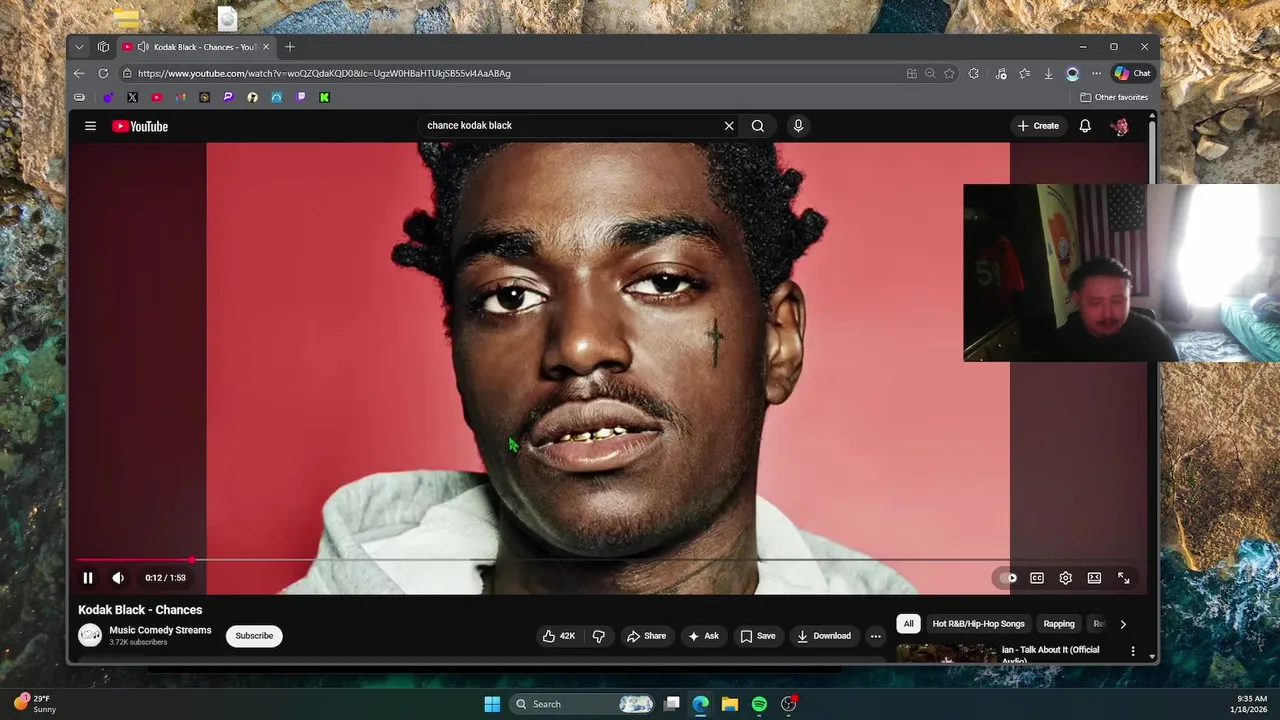Toggle the autoplay switch in player controls
The height and width of the screenshot is (720, 1280).
[1007, 578]
